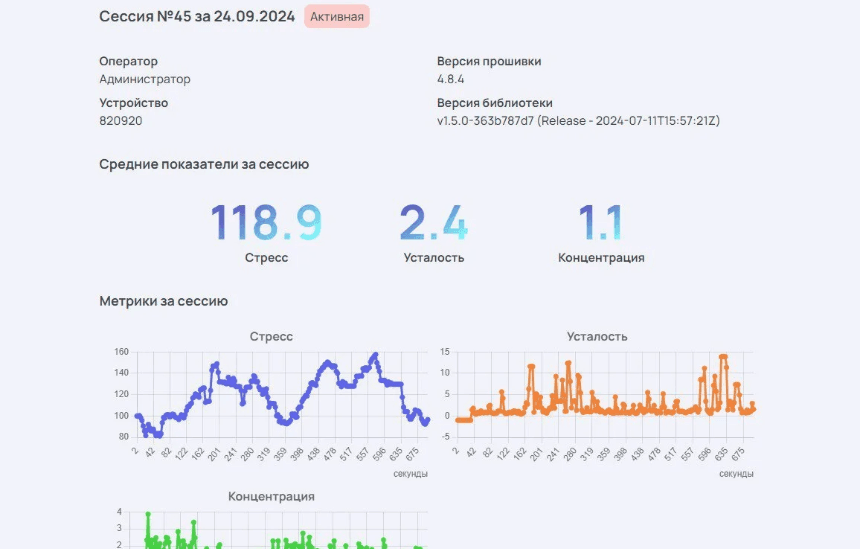
Task: Click the device number 820920
Action: tap(120, 121)
